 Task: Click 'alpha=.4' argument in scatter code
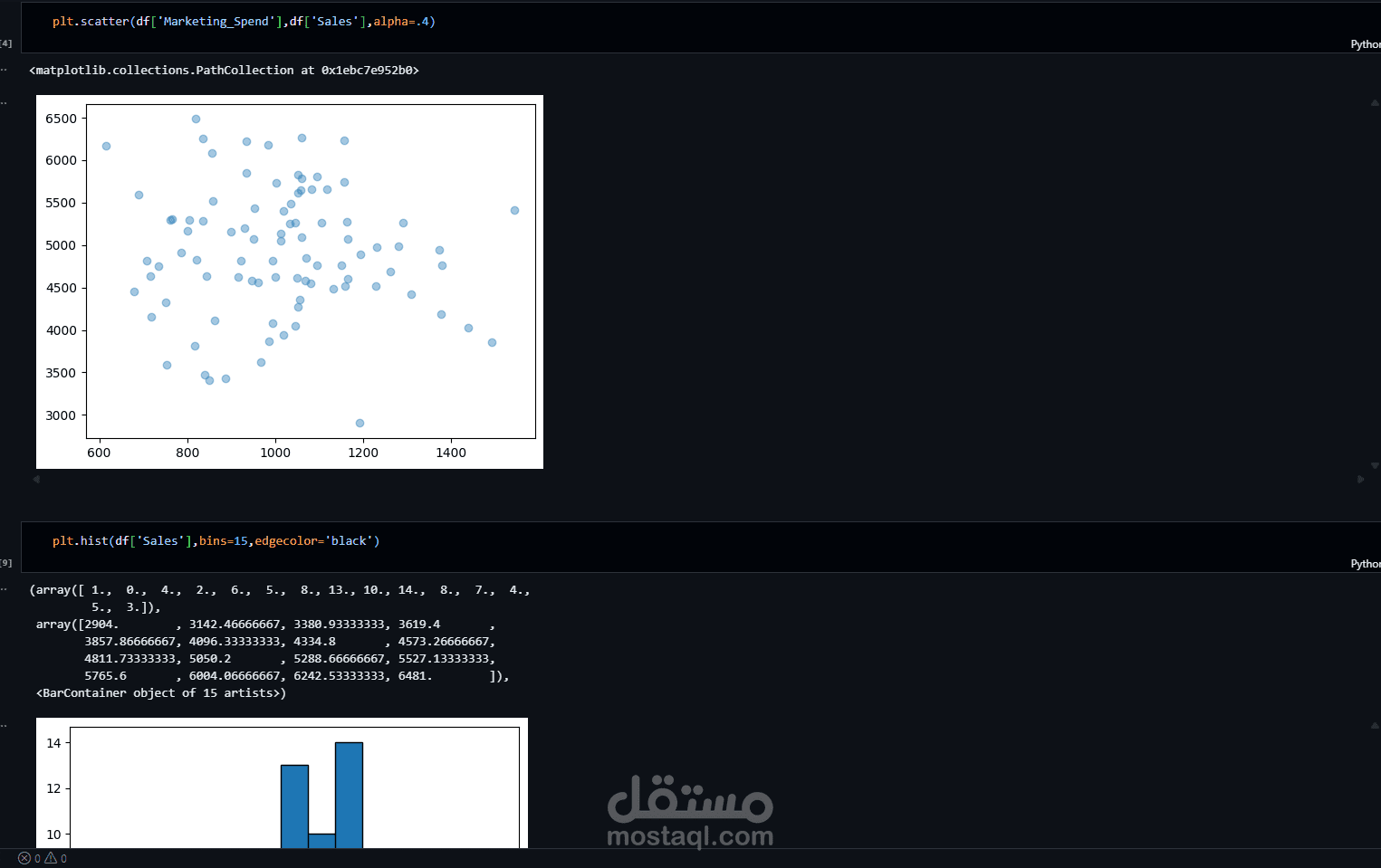pos(400,22)
